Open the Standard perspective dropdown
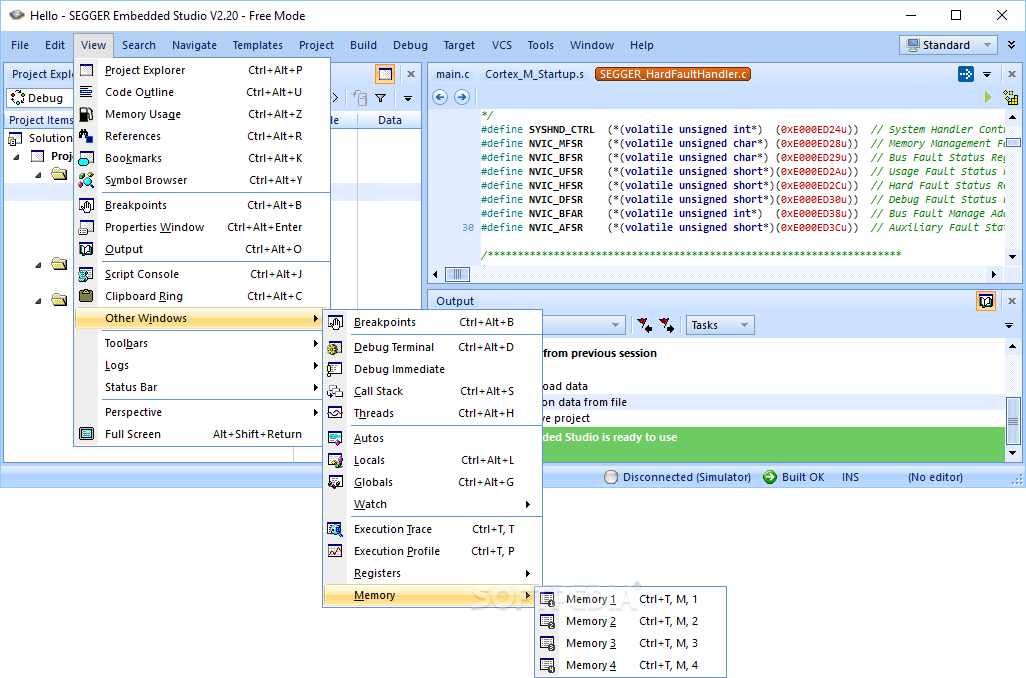Image resolution: width=1026 pixels, height=678 pixels. pyautogui.click(x=948, y=45)
